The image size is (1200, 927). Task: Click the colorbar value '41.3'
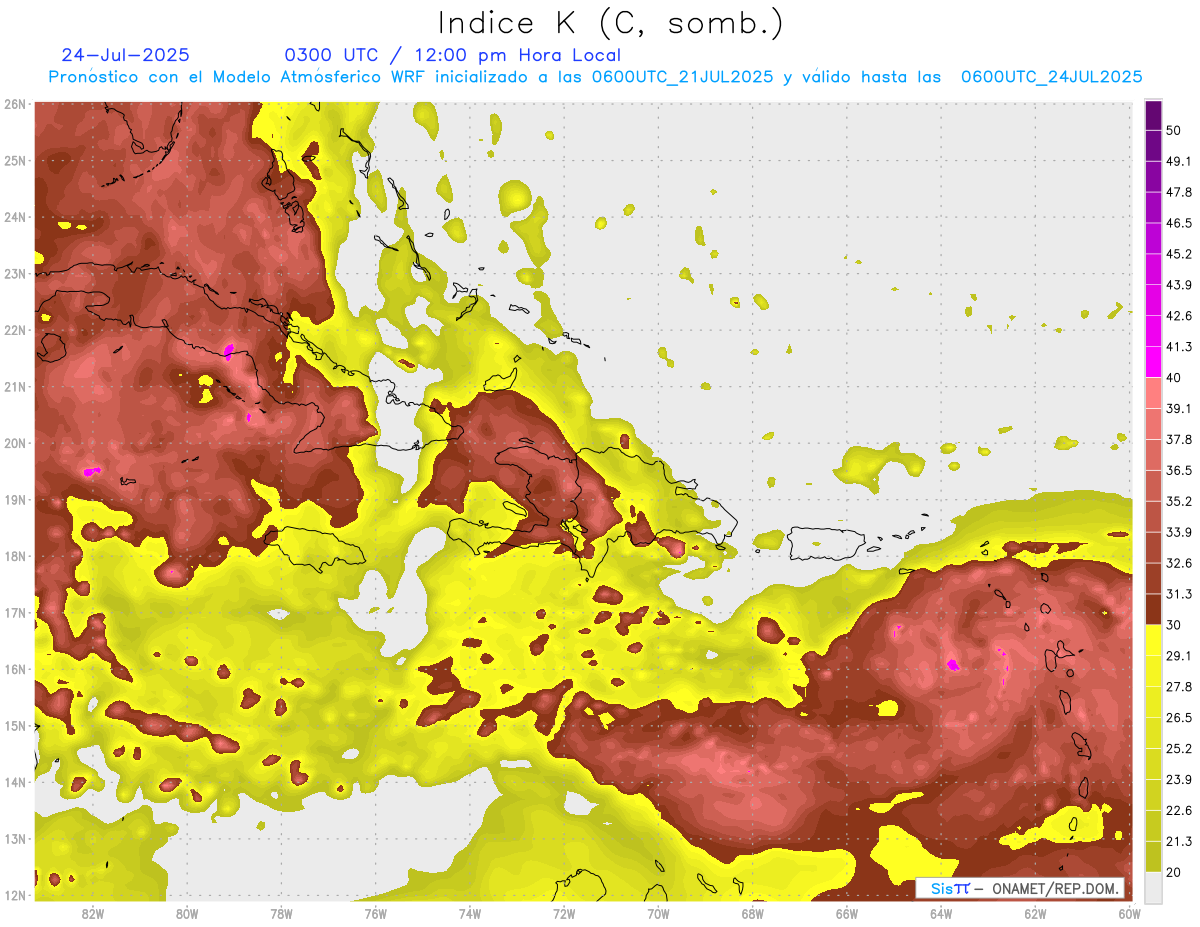(1179, 347)
